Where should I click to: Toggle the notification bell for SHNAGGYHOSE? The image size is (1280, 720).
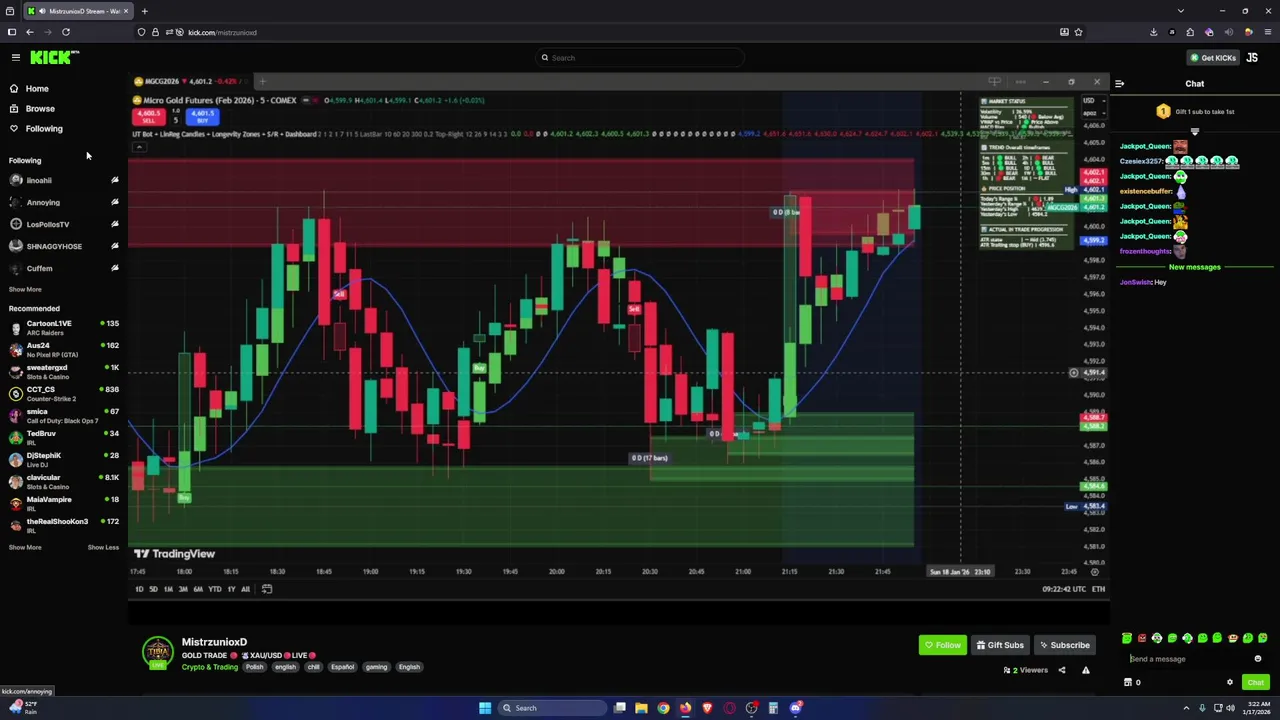click(x=115, y=246)
